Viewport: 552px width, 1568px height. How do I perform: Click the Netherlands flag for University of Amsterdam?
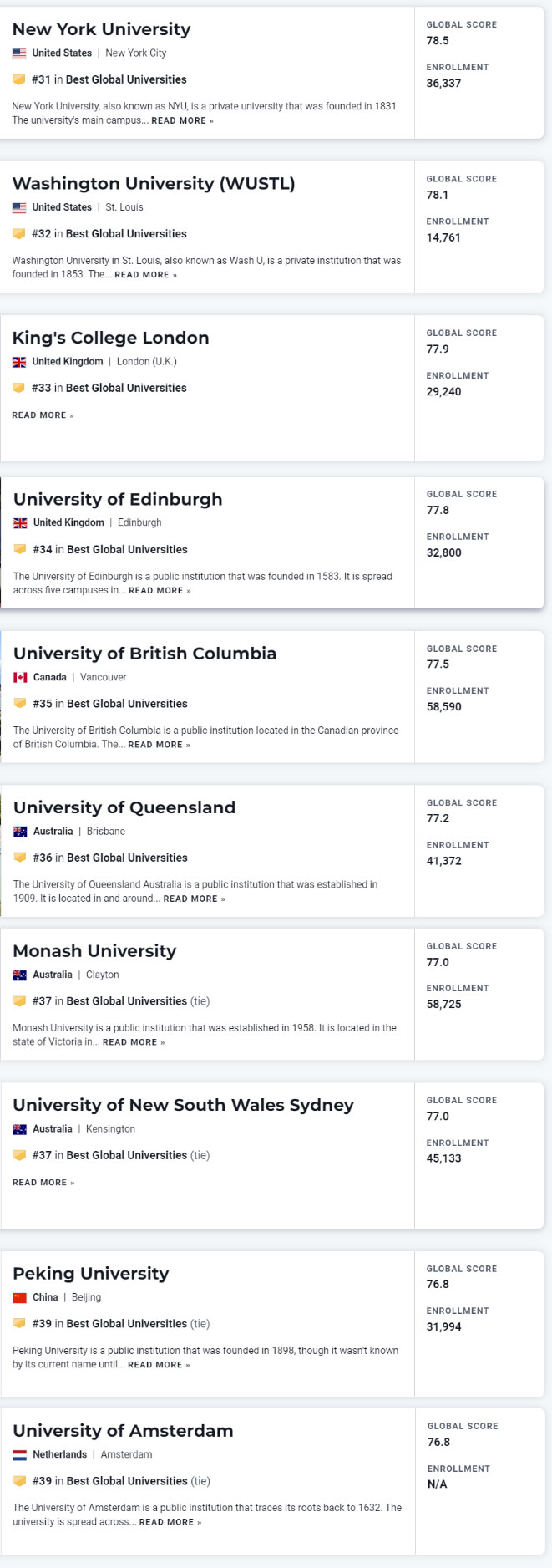[x=18, y=1454]
